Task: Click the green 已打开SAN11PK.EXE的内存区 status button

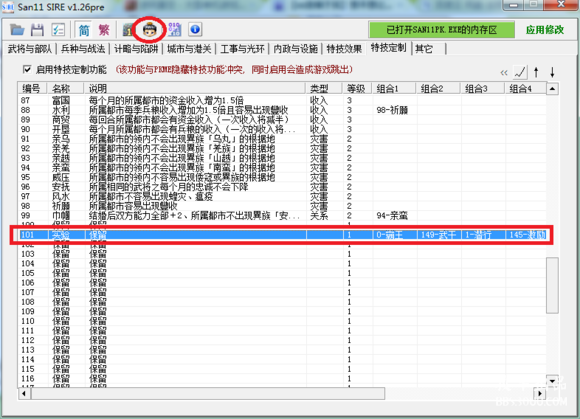Action: click(441, 30)
